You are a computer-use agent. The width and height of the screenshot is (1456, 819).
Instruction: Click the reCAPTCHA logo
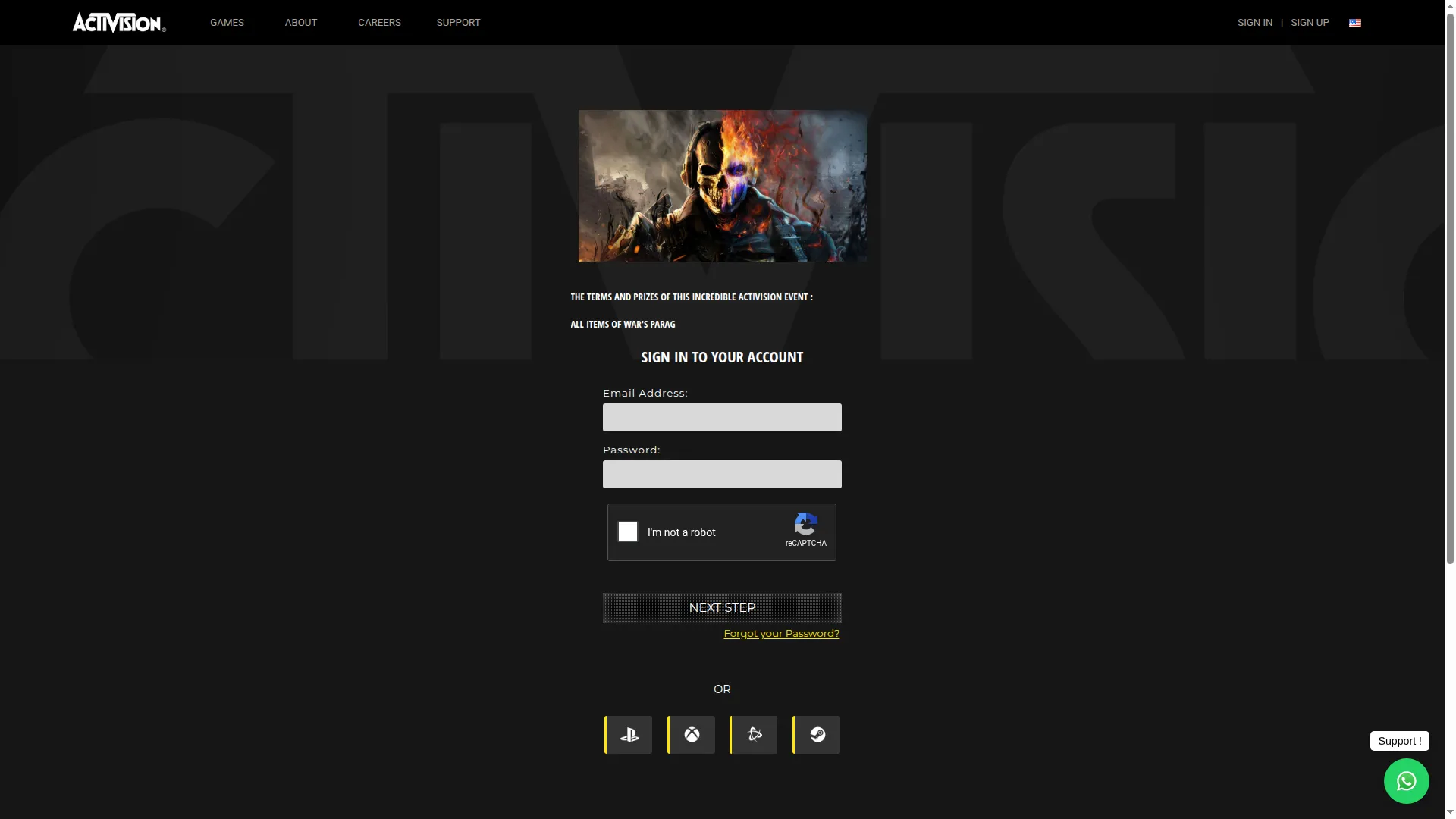805,524
